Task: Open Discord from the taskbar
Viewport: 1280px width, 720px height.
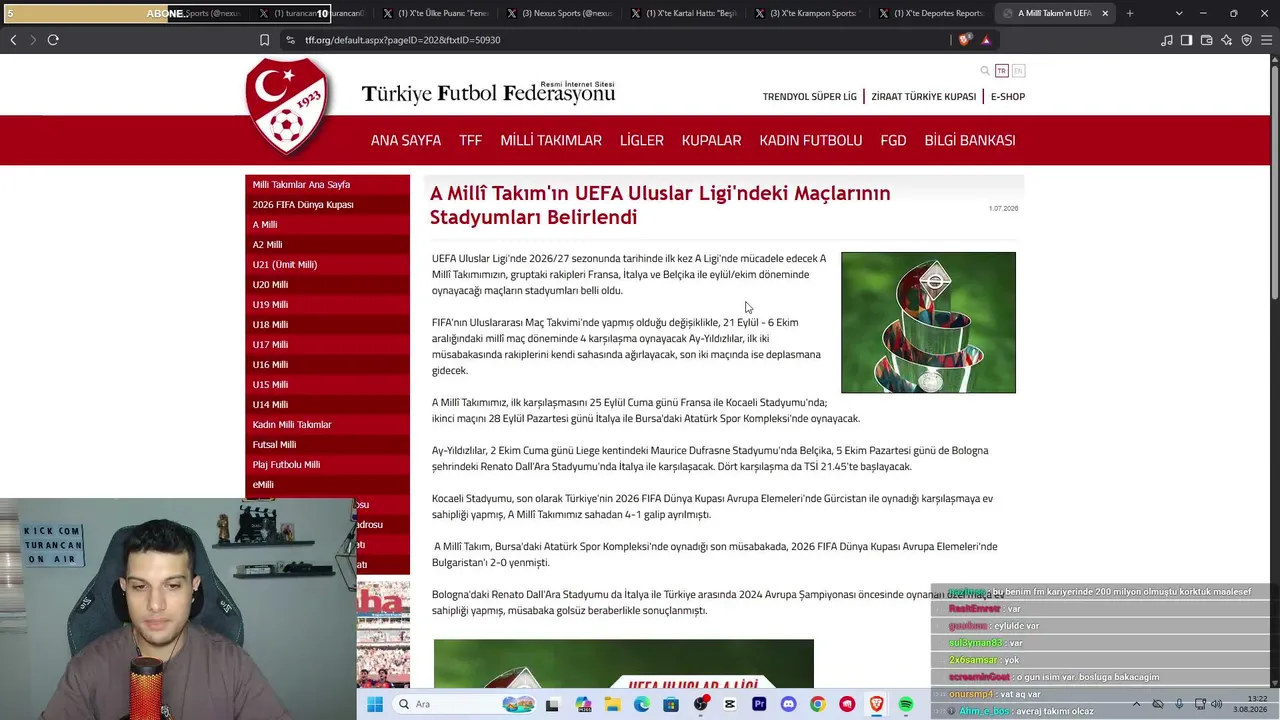Action: [788, 704]
